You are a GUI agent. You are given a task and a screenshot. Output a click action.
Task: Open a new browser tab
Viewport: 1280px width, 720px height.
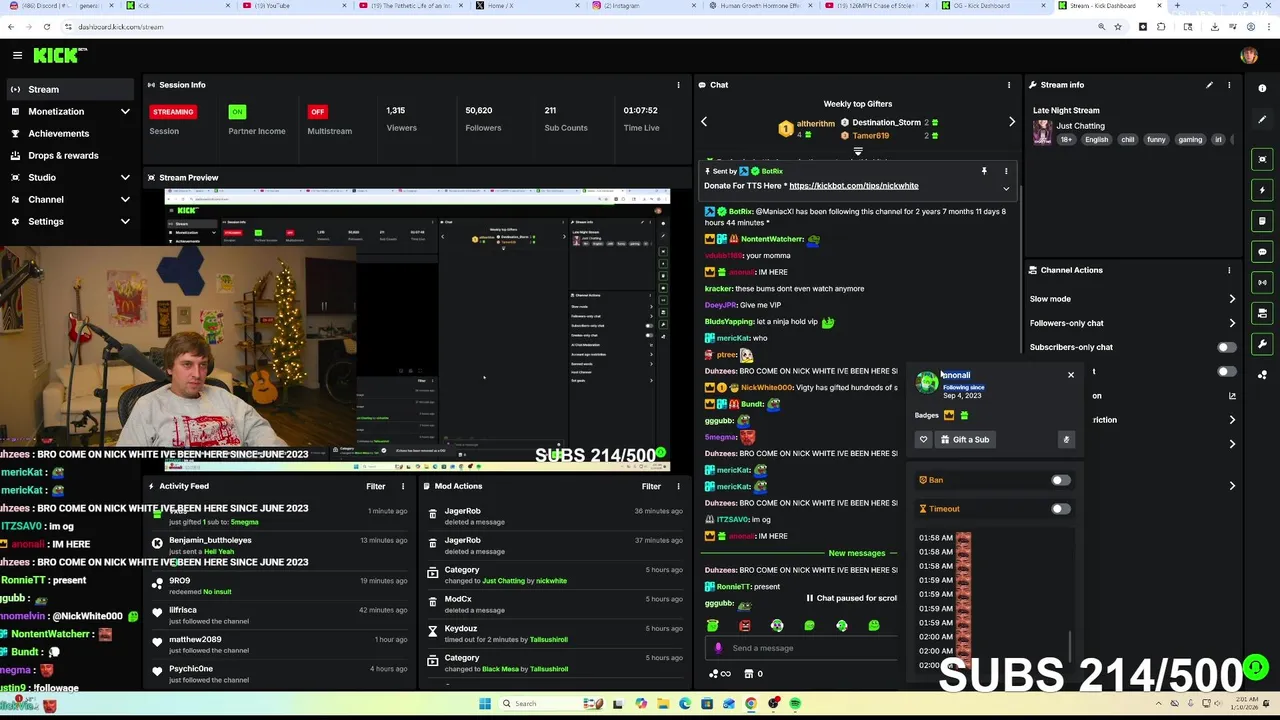[1176, 6]
